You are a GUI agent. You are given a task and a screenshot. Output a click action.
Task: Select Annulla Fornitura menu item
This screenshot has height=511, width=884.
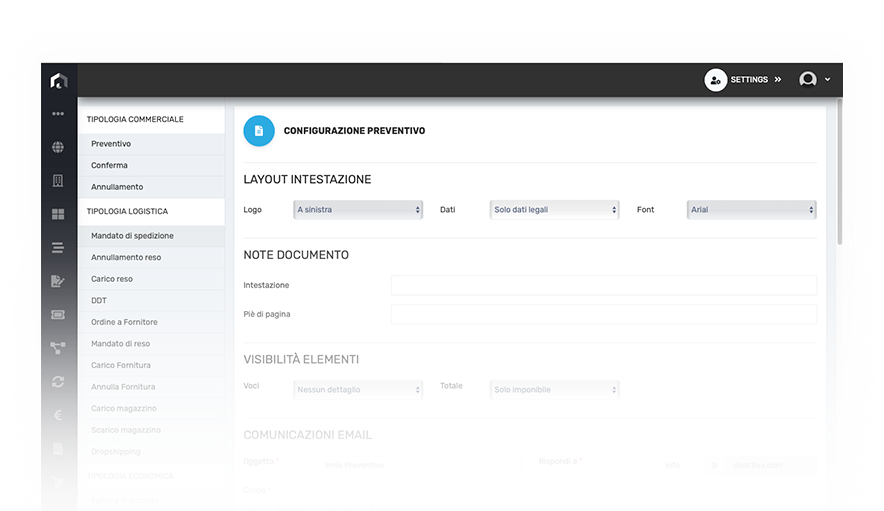pos(151,387)
